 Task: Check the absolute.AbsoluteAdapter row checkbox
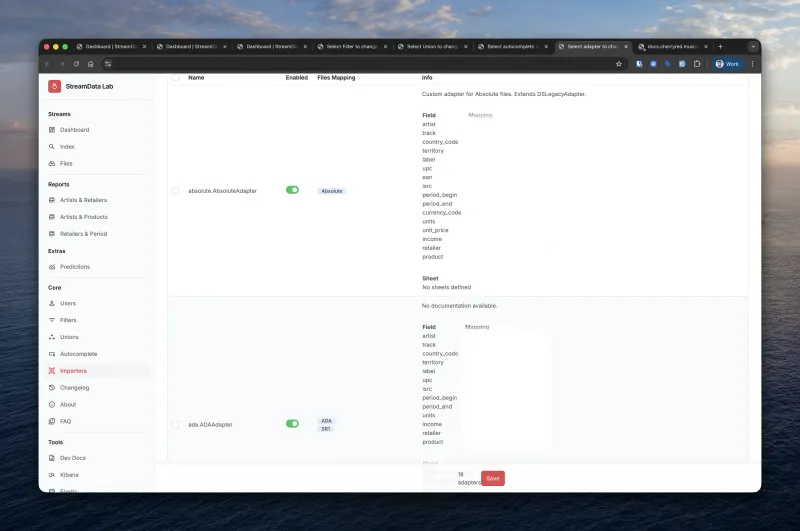(x=176, y=190)
